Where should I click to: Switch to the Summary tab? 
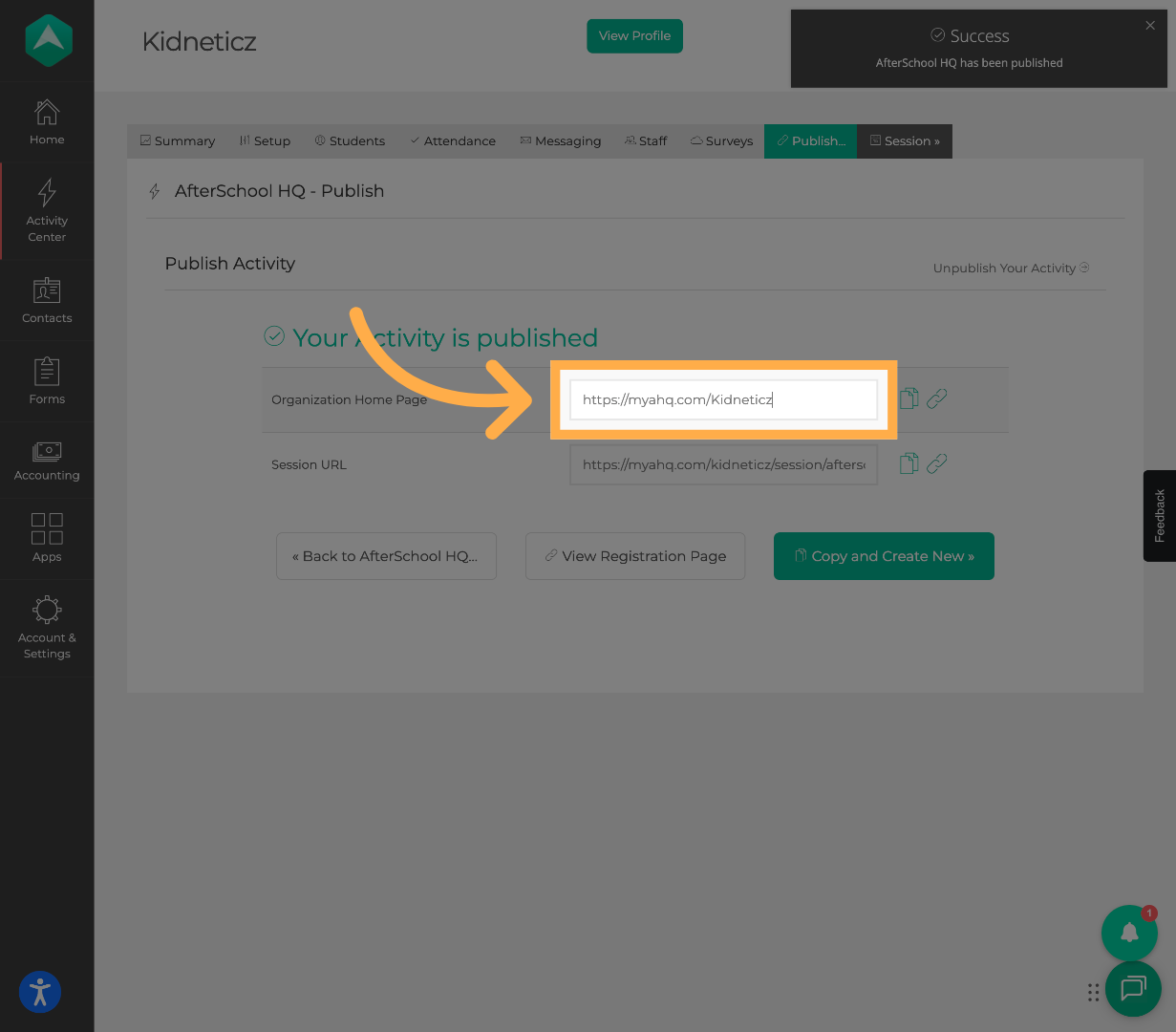(x=178, y=141)
